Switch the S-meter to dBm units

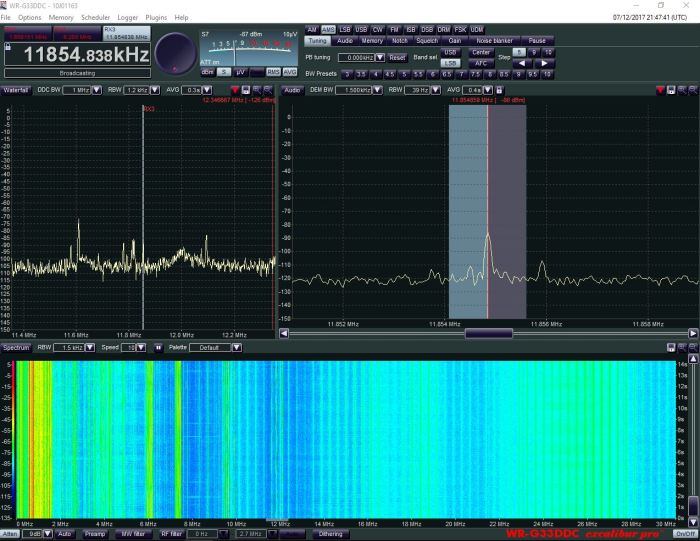click(207, 72)
